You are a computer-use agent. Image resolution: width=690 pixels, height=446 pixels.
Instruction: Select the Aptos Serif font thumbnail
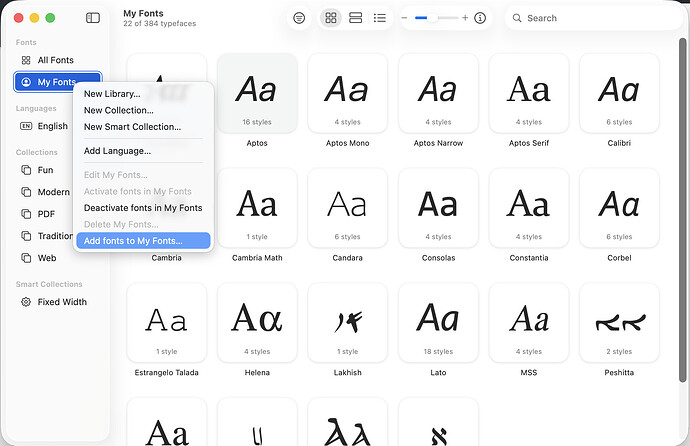click(x=529, y=93)
